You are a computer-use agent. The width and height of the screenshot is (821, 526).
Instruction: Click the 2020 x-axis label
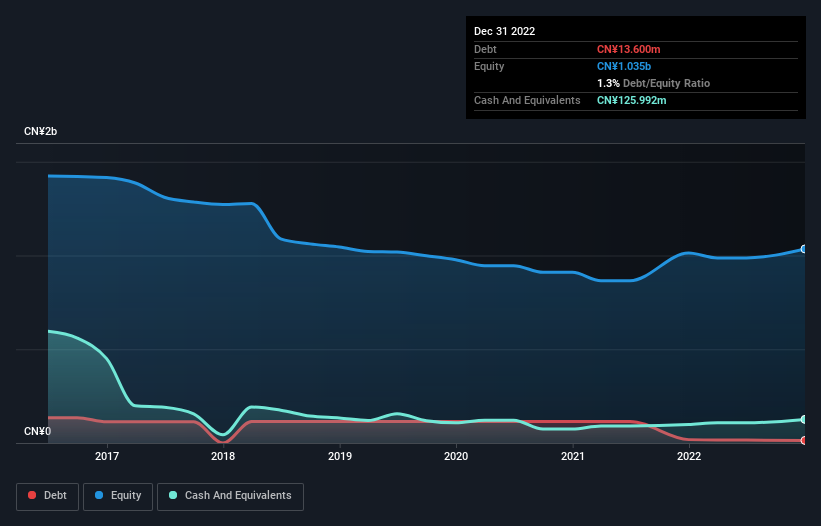click(x=456, y=456)
